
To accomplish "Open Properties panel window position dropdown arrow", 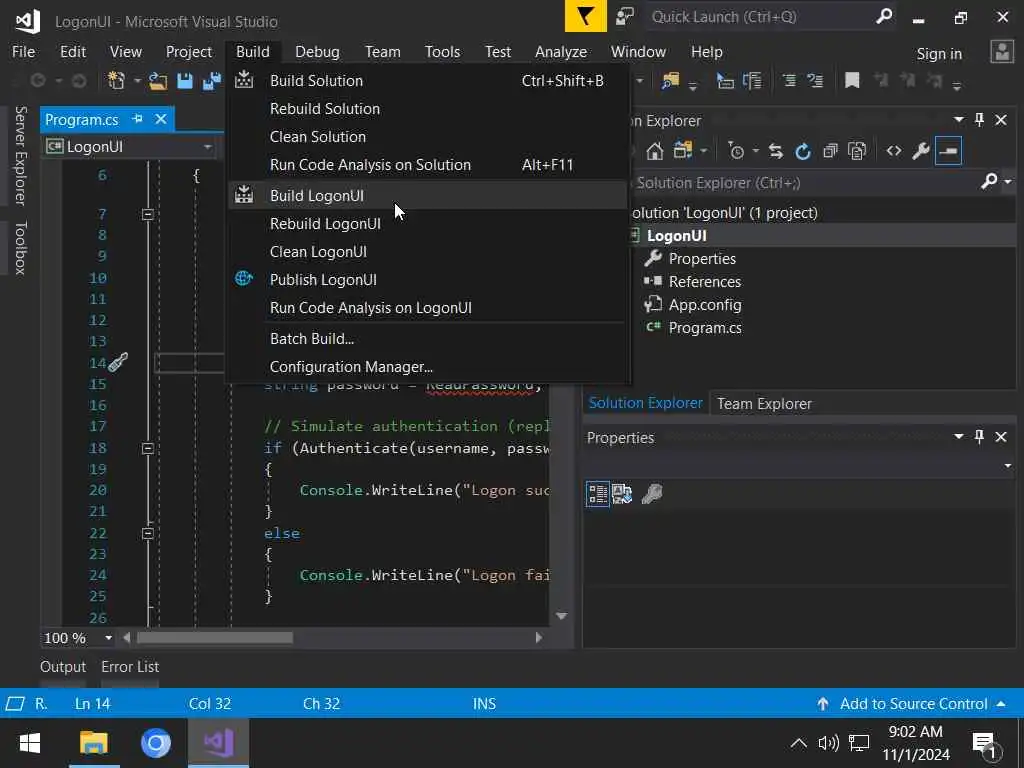I will tap(958, 436).
